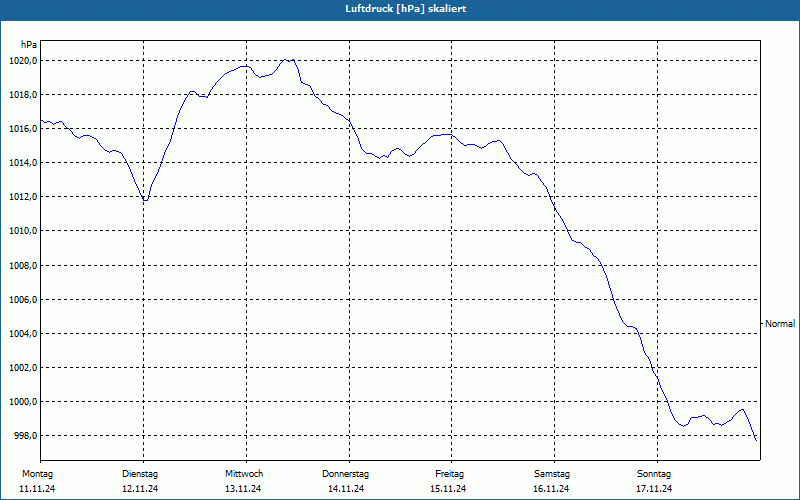This screenshot has height=500, width=800.
Task: Click the 'Luftdruck [hPa] skaliert' chart title
Action: (x=406, y=9)
